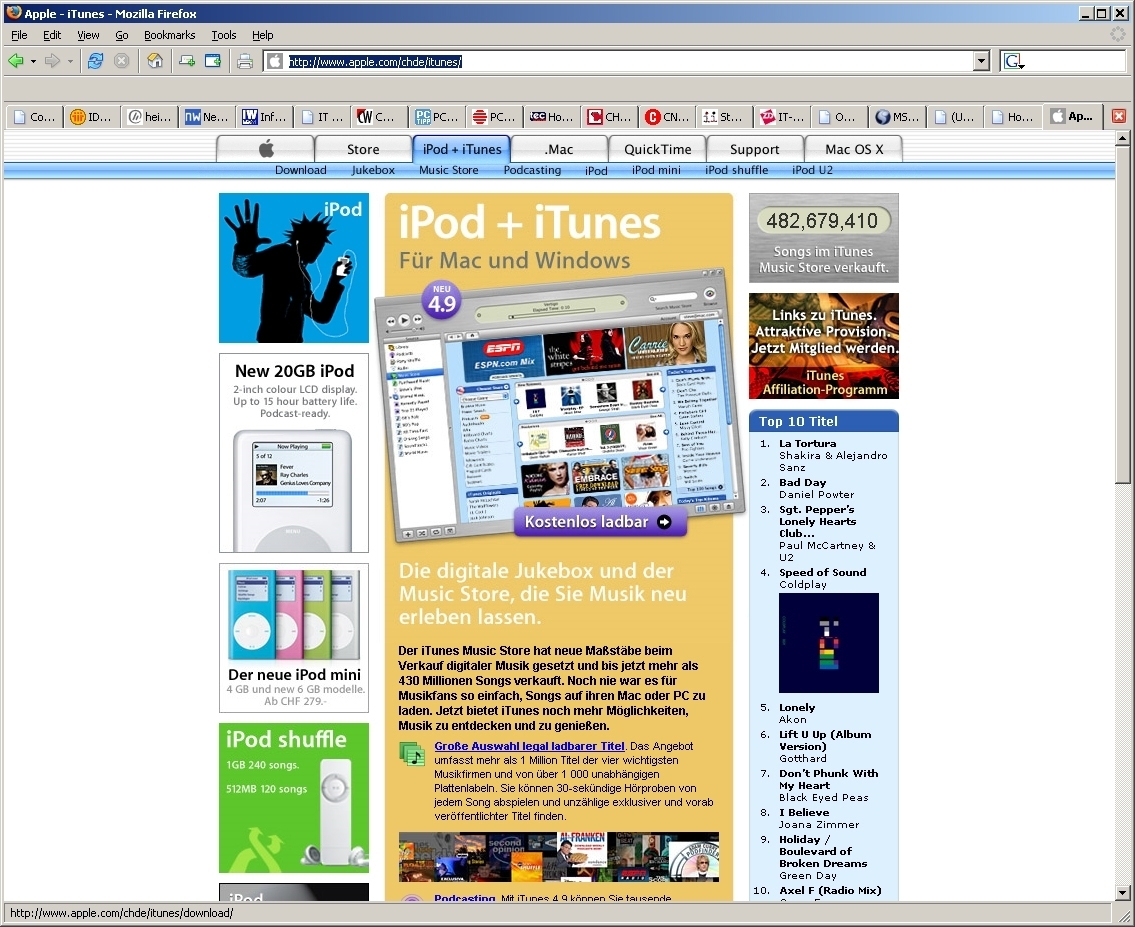The width and height of the screenshot is (1135, 927).
Task: Click the 'Speed of Sound' top 10 title
Action: point(822,572)
